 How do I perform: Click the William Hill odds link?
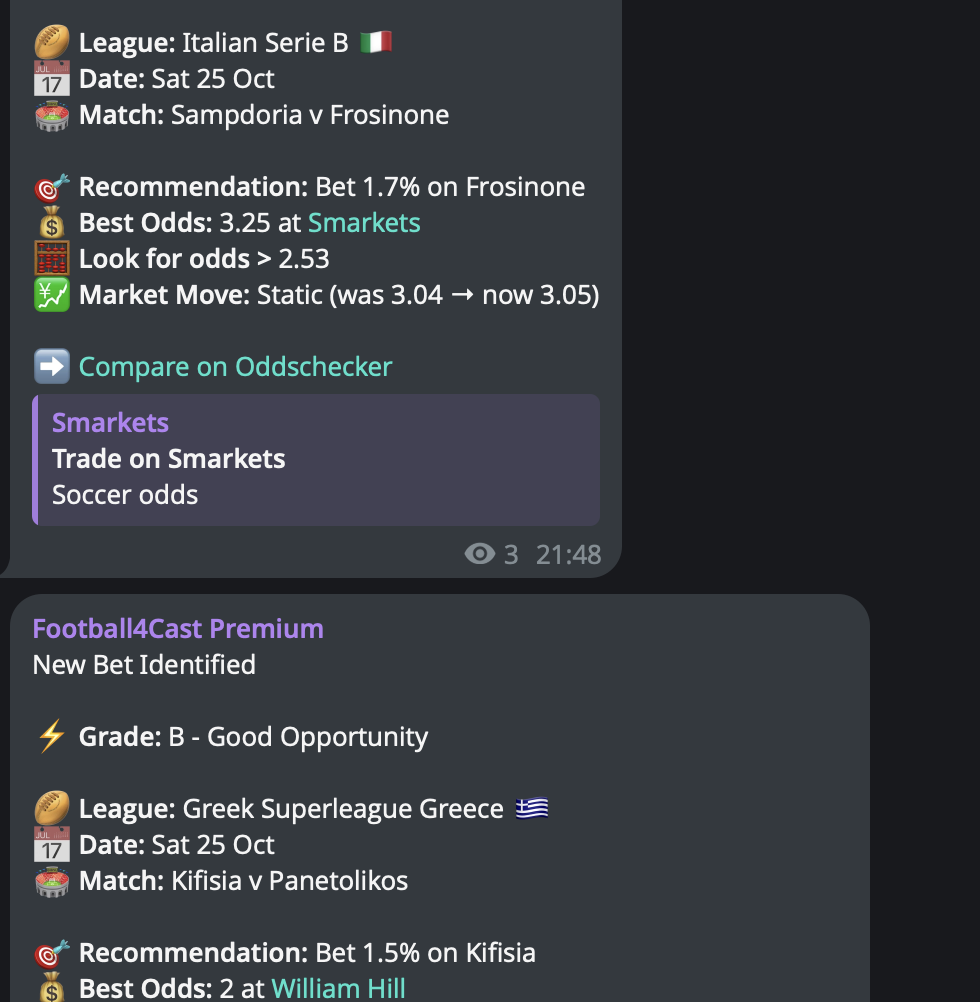coord(338,988)
